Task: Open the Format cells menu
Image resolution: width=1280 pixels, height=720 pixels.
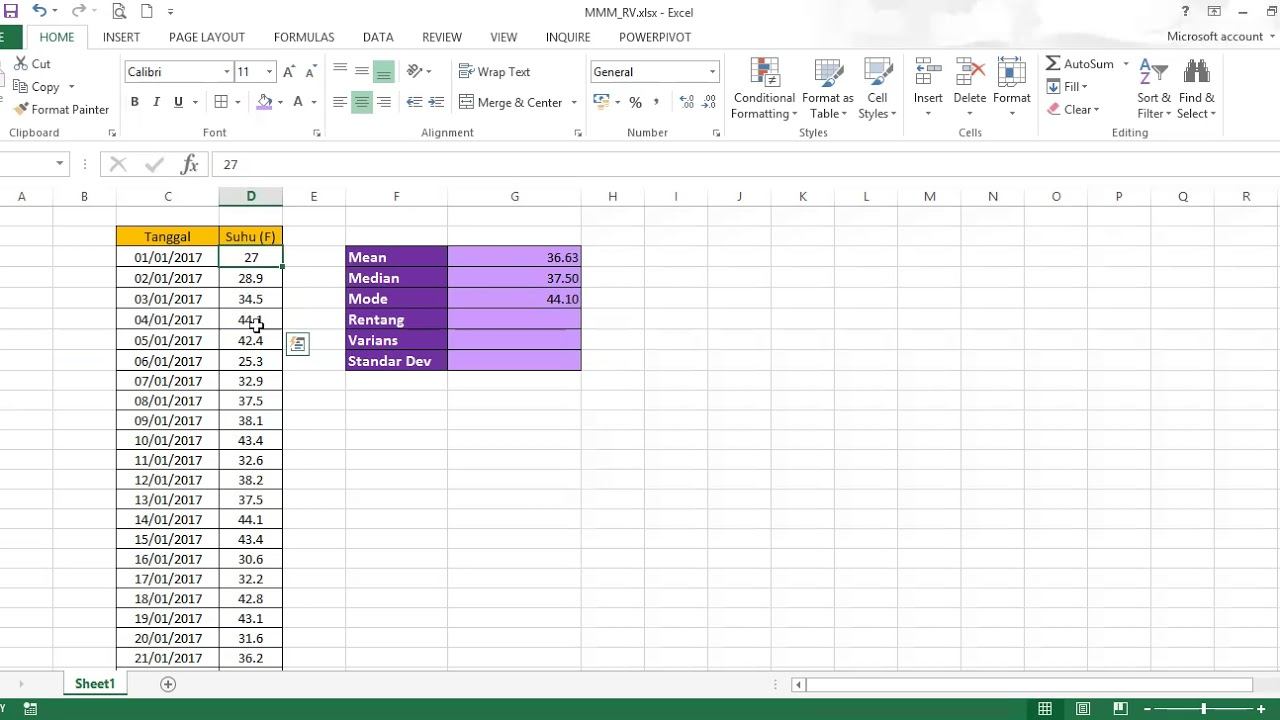Action: tap(1011, 88)
